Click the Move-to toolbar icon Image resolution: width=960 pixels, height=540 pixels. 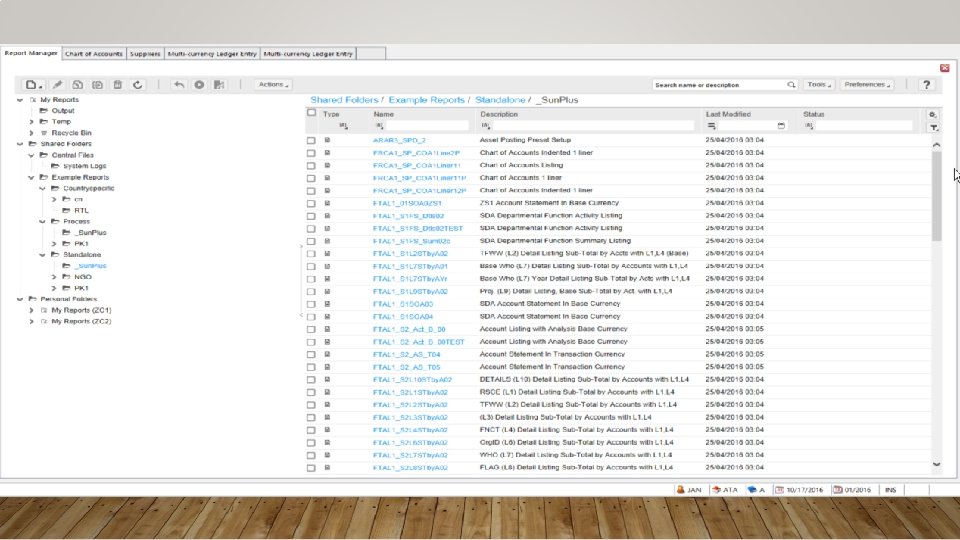97,84
